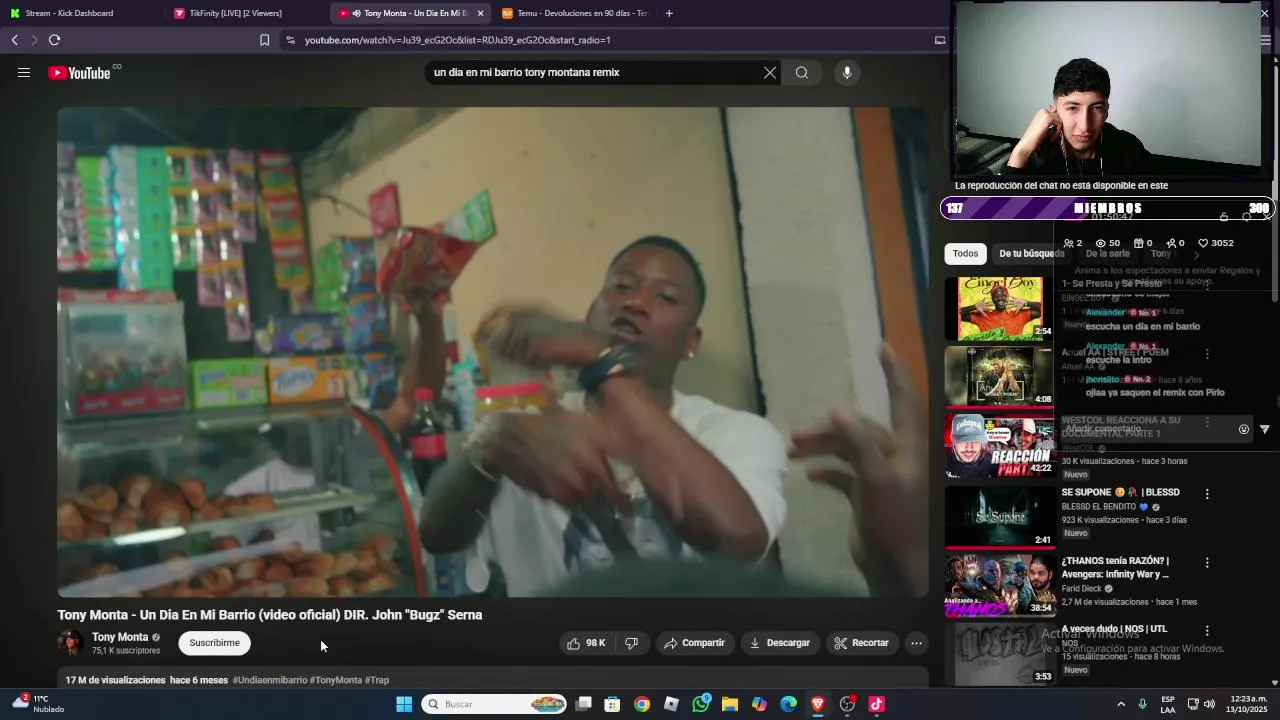The image size is (1280, 720).
Task: Send the comment with the paper-plane icon
Action: point(1264,429)
